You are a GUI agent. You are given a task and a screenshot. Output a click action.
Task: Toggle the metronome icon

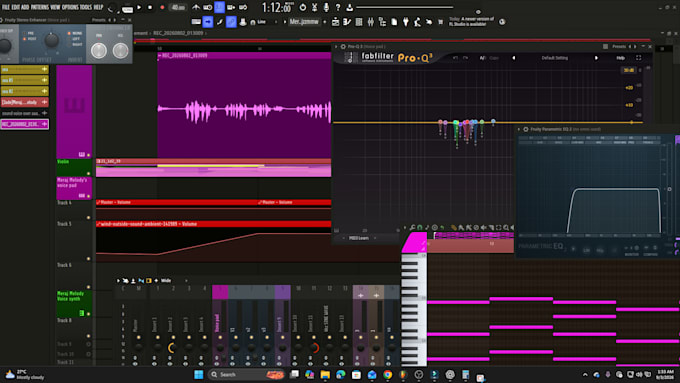pos(196,7)
